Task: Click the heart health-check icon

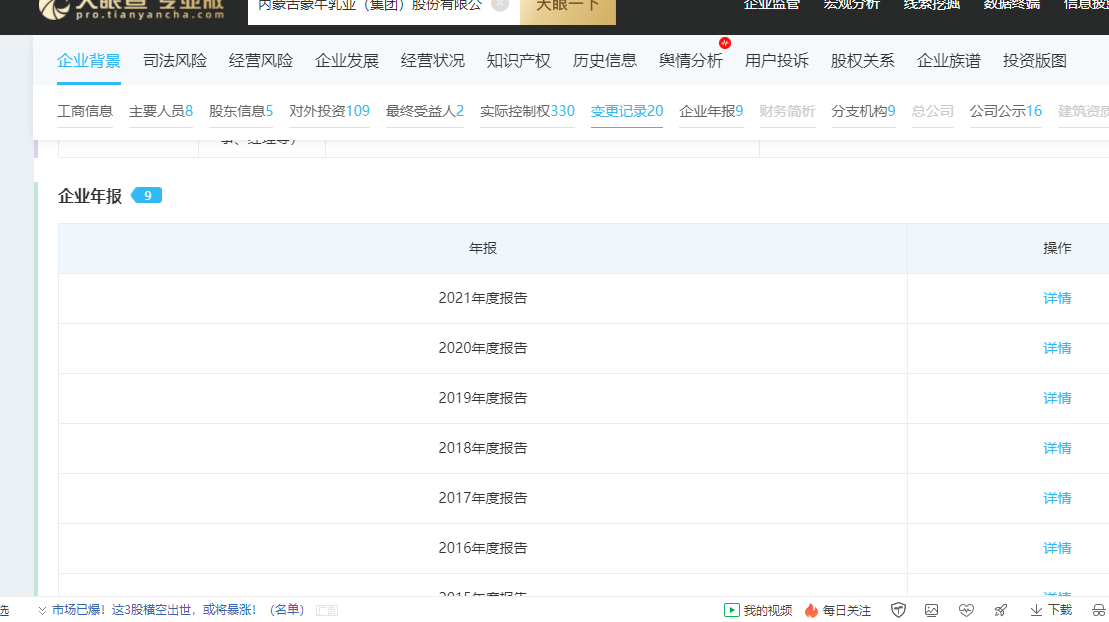Action: coord(966,610)
